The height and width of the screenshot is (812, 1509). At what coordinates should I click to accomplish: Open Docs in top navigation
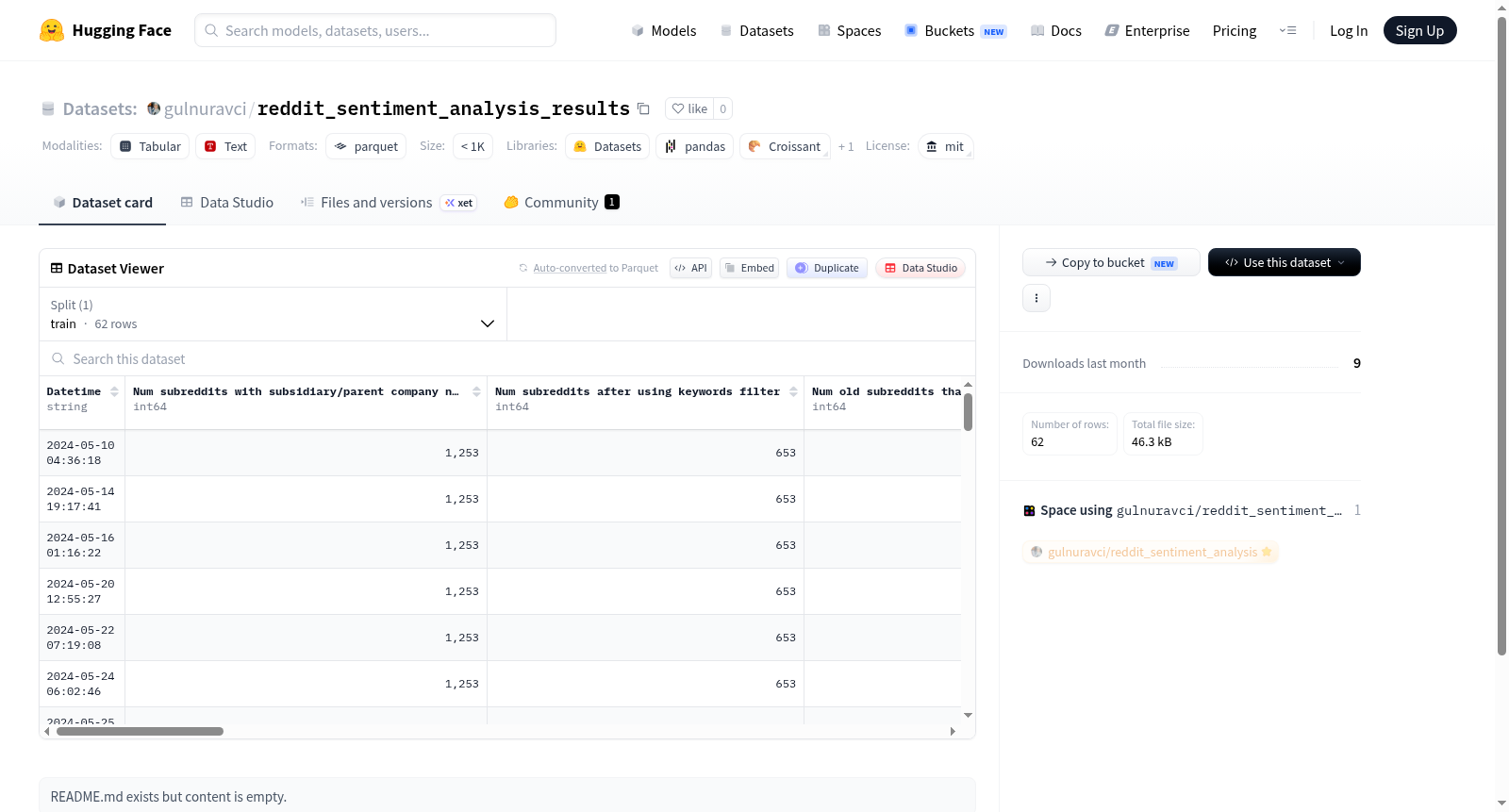point(1056,30)
